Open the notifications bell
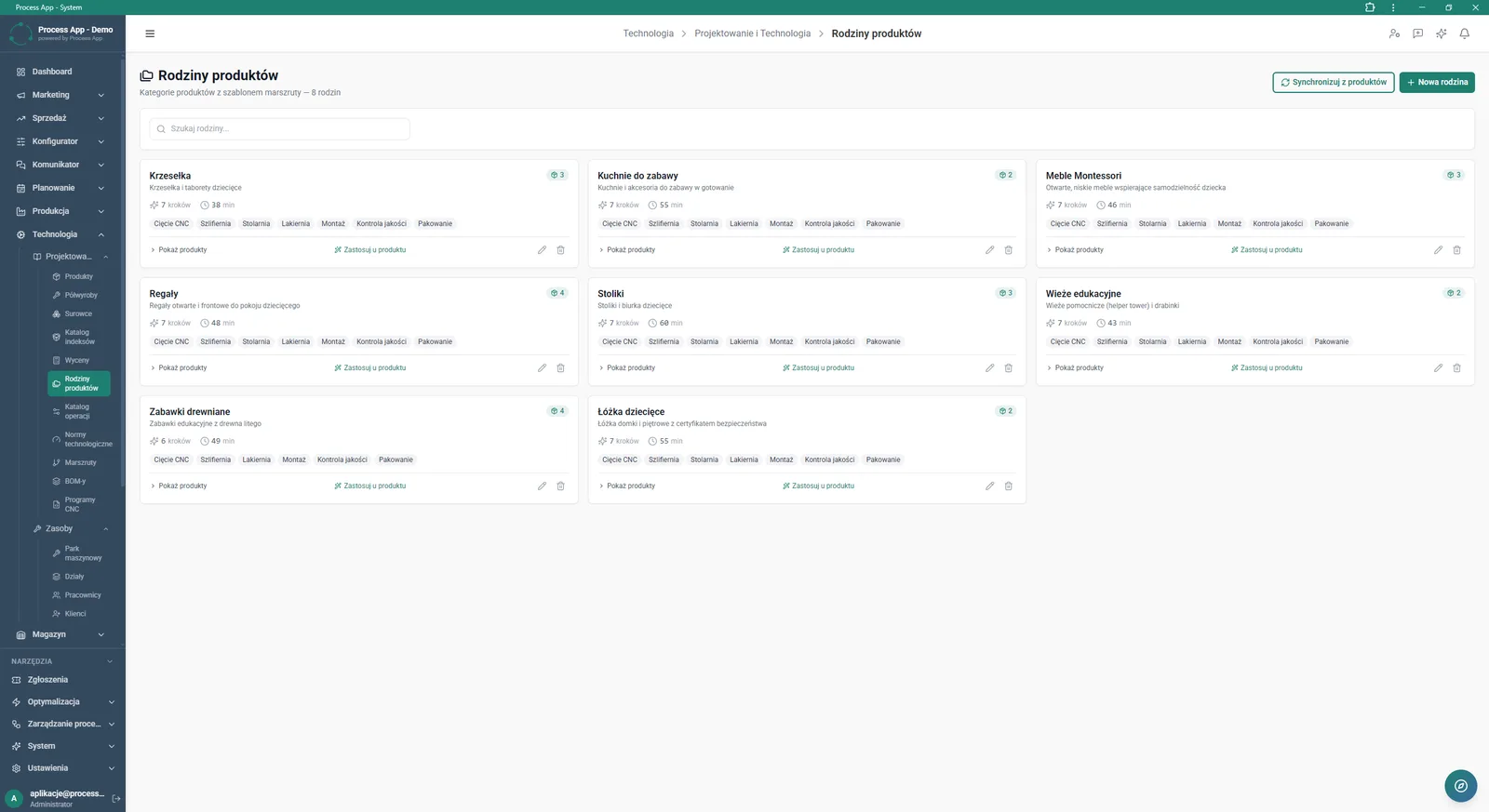 coord(1464,33)
